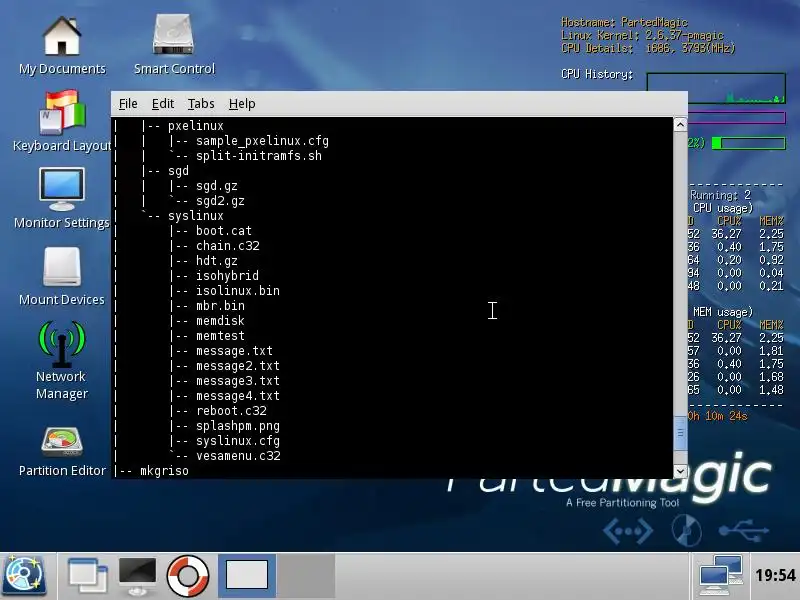The image size is (800, 600).
Task: Click the sgd2.gz file name
Action: click(x=220, y=201)
